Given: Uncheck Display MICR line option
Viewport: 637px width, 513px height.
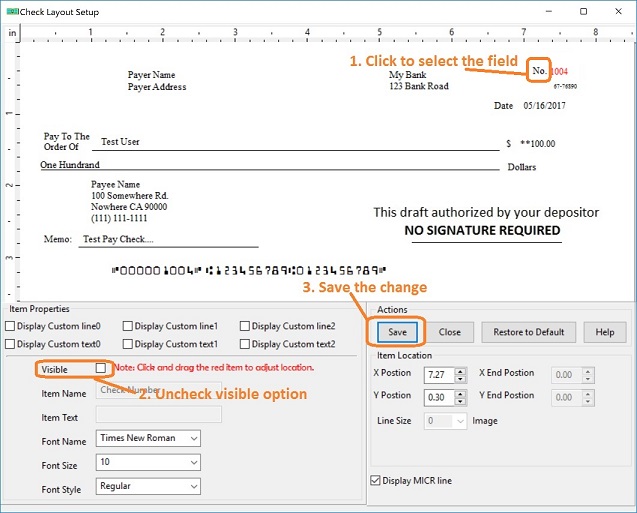Looking at the screenshot, I should pos(375,481).
